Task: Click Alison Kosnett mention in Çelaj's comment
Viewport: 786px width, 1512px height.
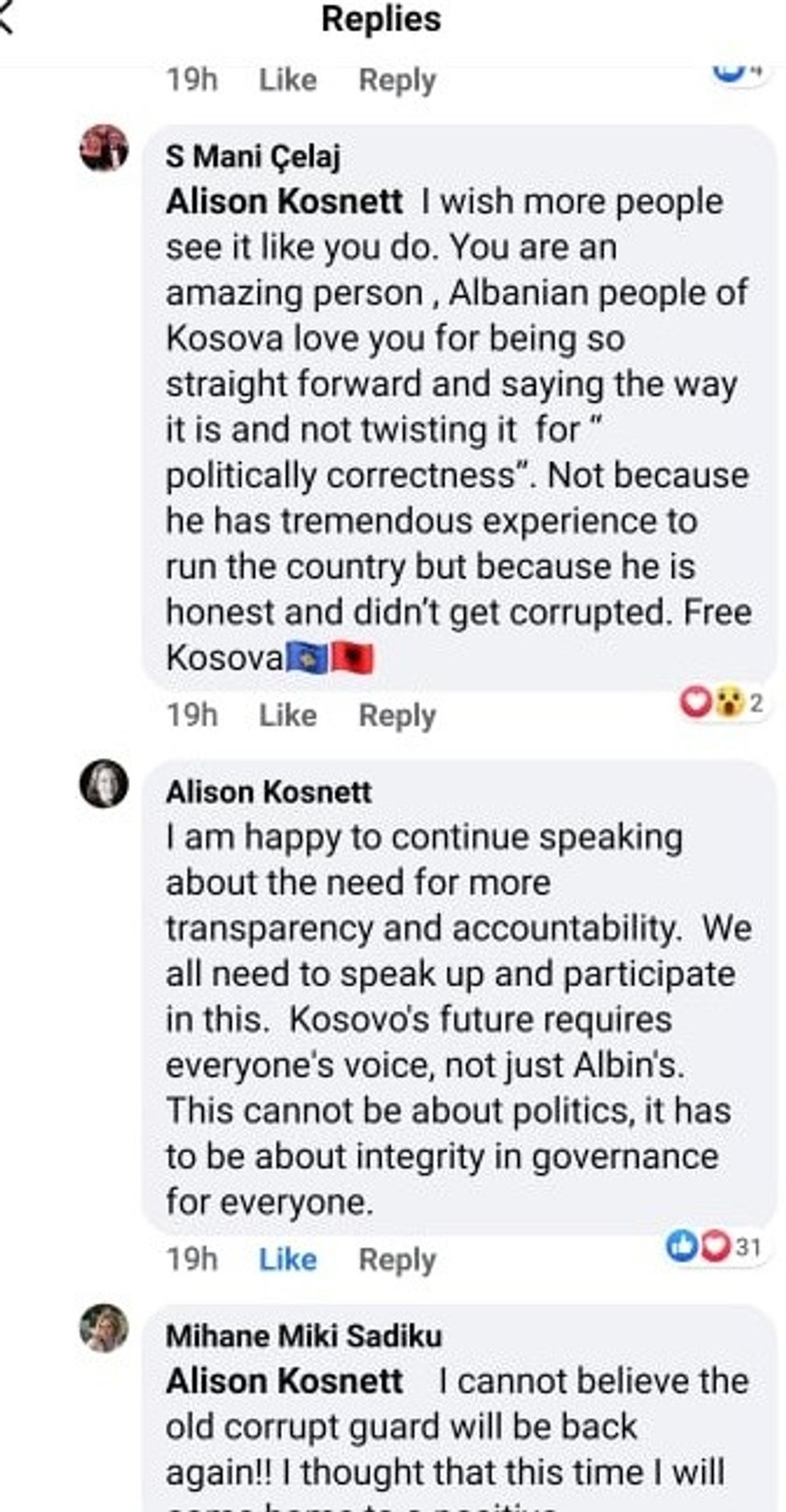Action: point(284,201)
